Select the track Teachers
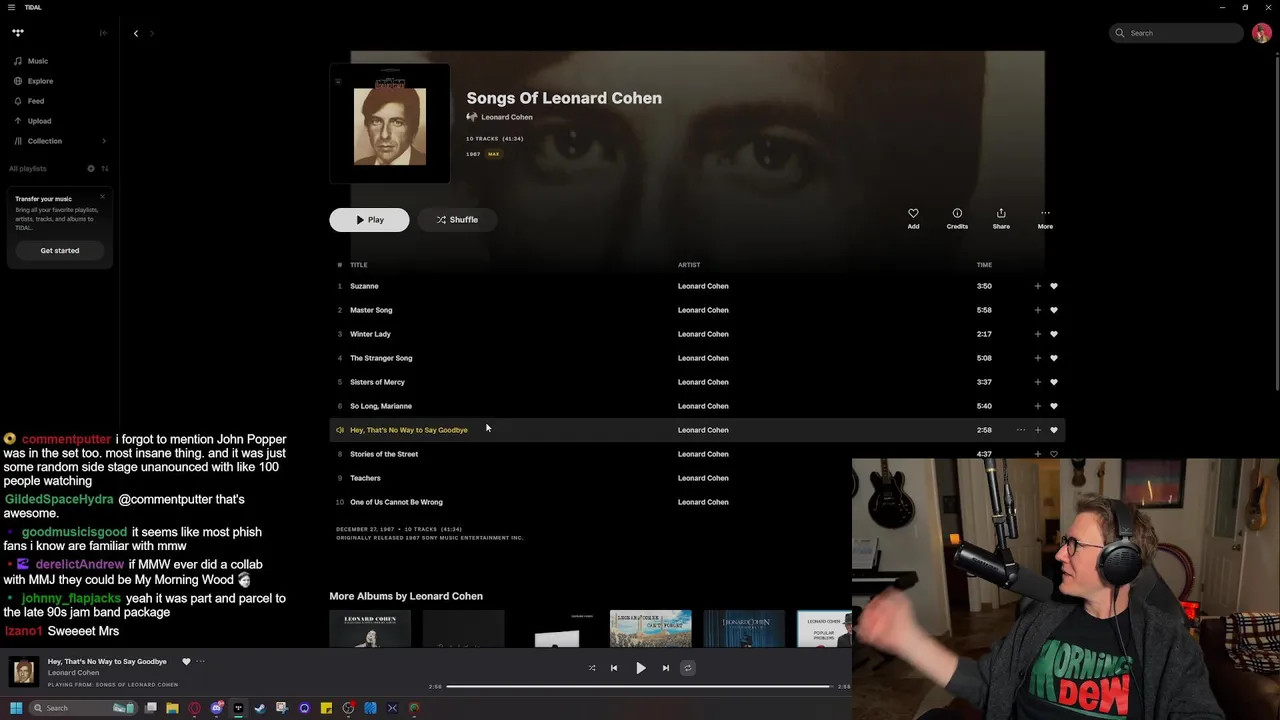This screenshot has width=1280, height=720. point(365,478)
